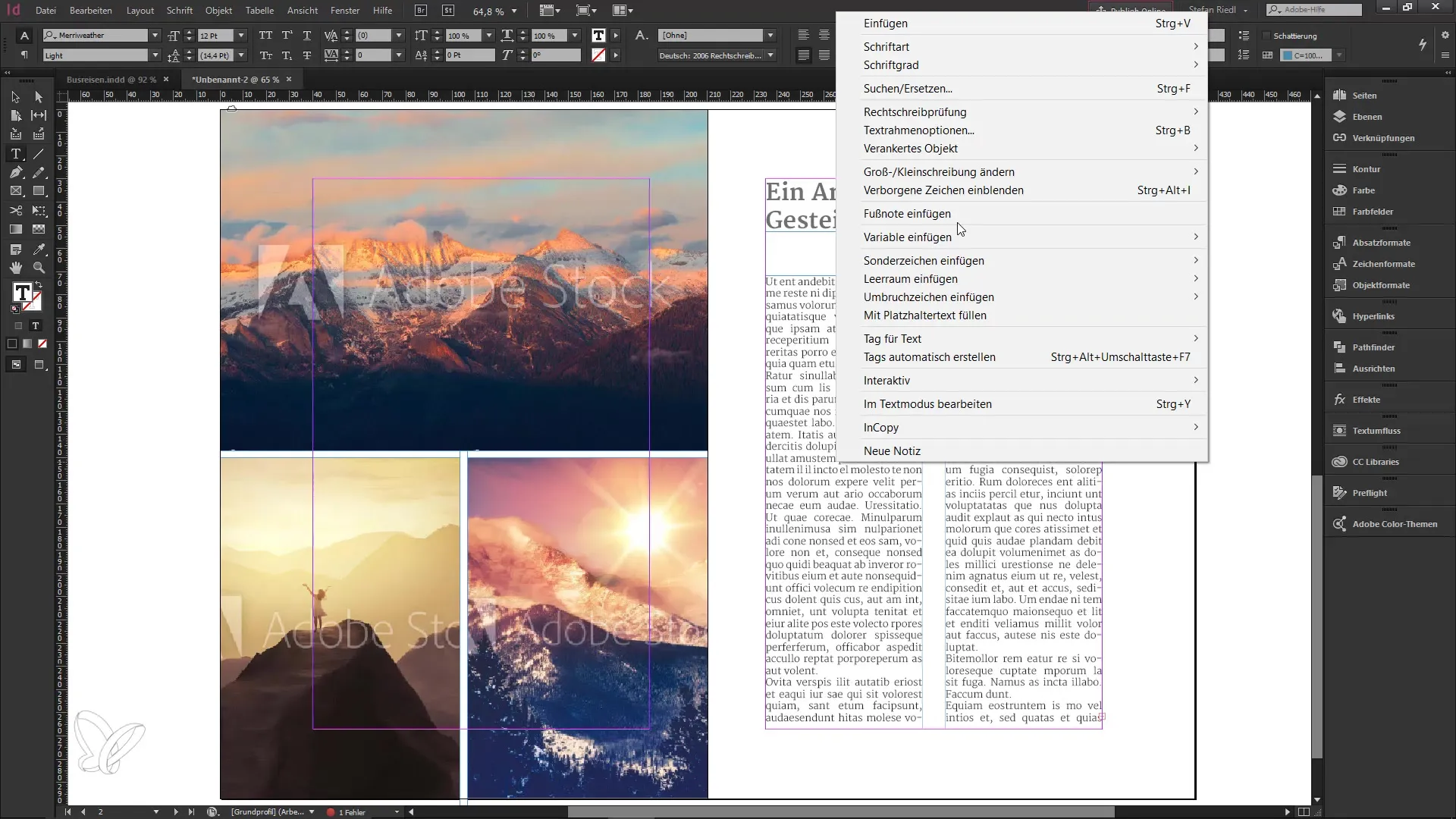
Task: Toggle Subscript formatting
Action: click(x=287, y=55)
